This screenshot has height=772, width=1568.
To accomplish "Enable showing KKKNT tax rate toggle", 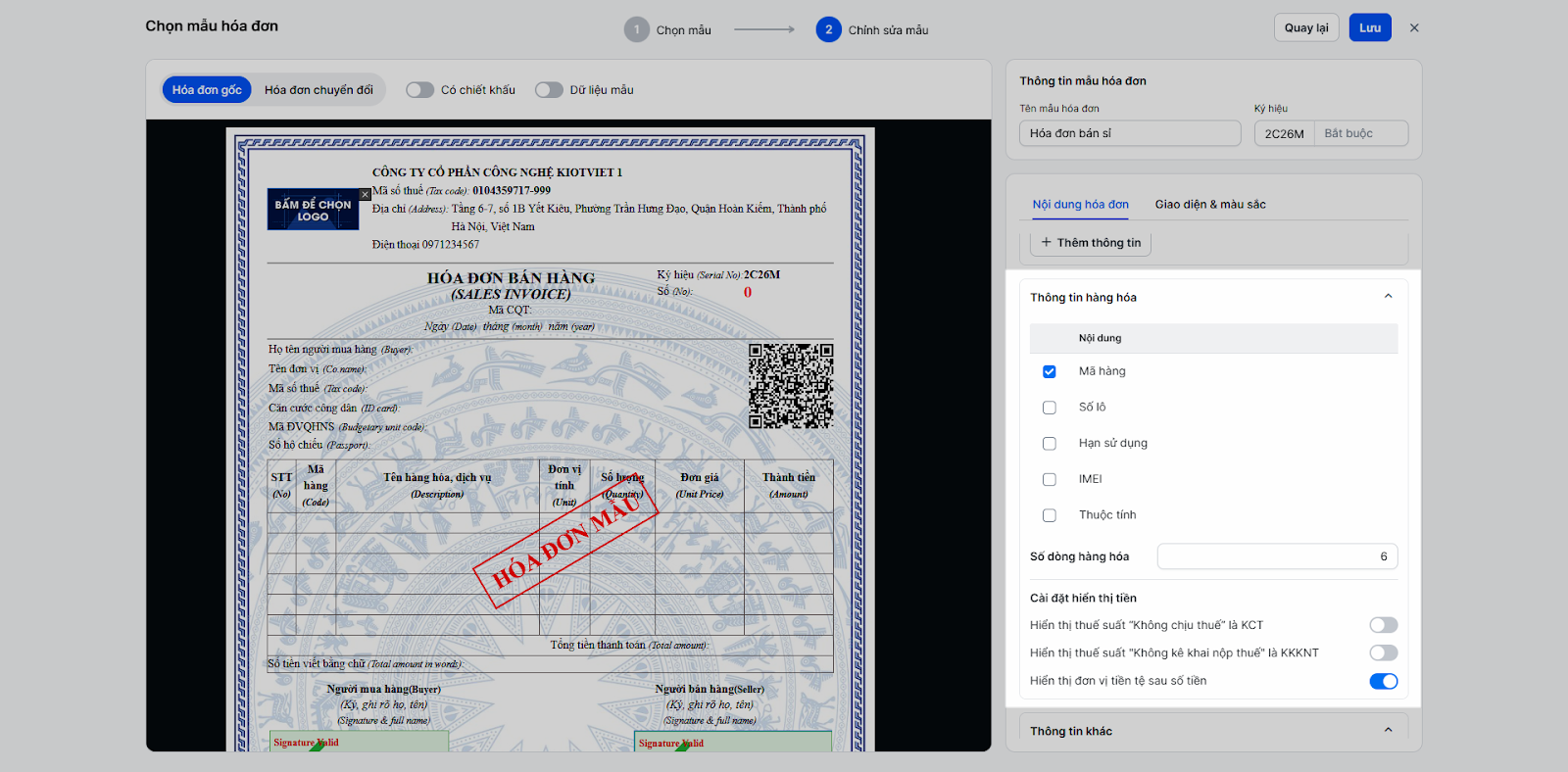I will tap(1384, 652).
